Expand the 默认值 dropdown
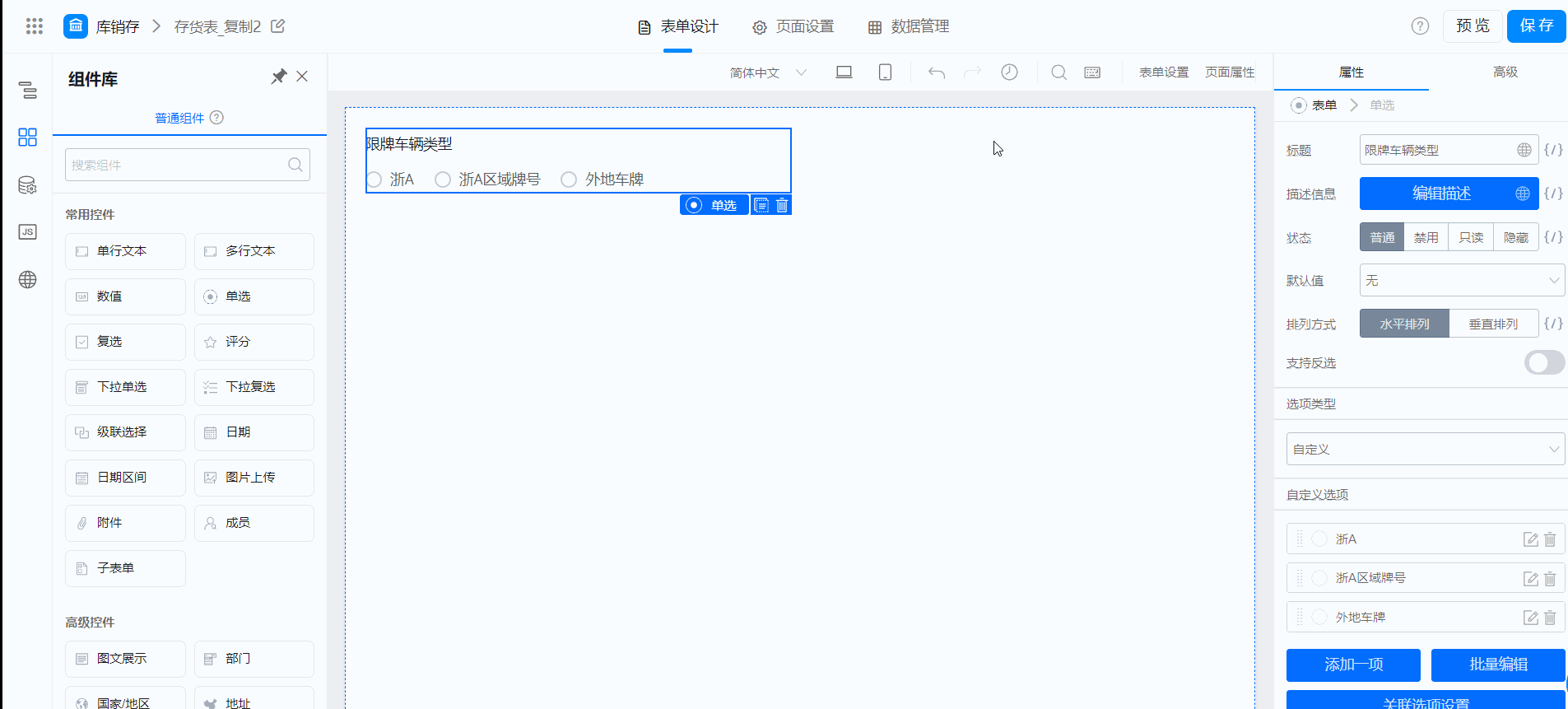 [x=1462, y=281]
